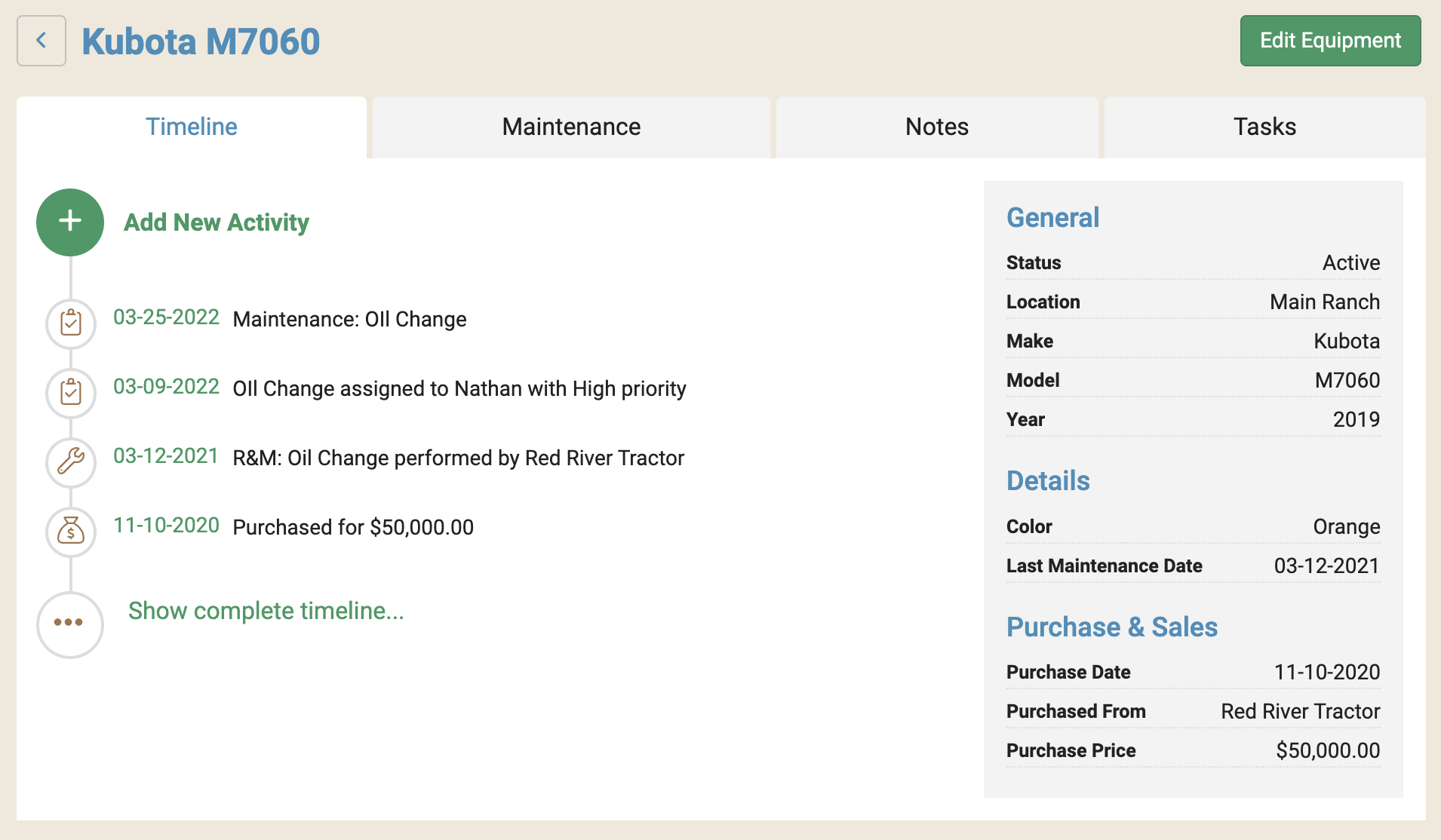Screen dimensions: 1441x840
Task: Open Show complete timeline link
Action: click(266, 612)
